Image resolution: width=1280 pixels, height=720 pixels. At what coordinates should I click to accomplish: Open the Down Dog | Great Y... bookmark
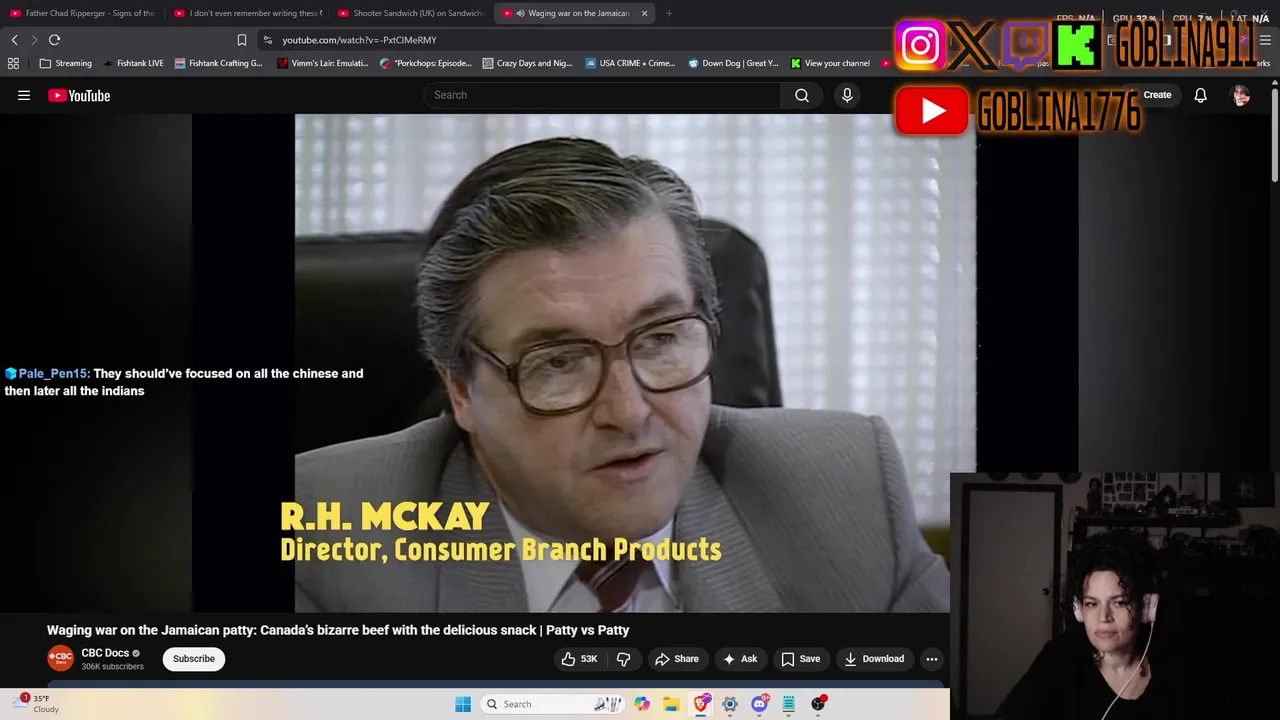point(733,63)
